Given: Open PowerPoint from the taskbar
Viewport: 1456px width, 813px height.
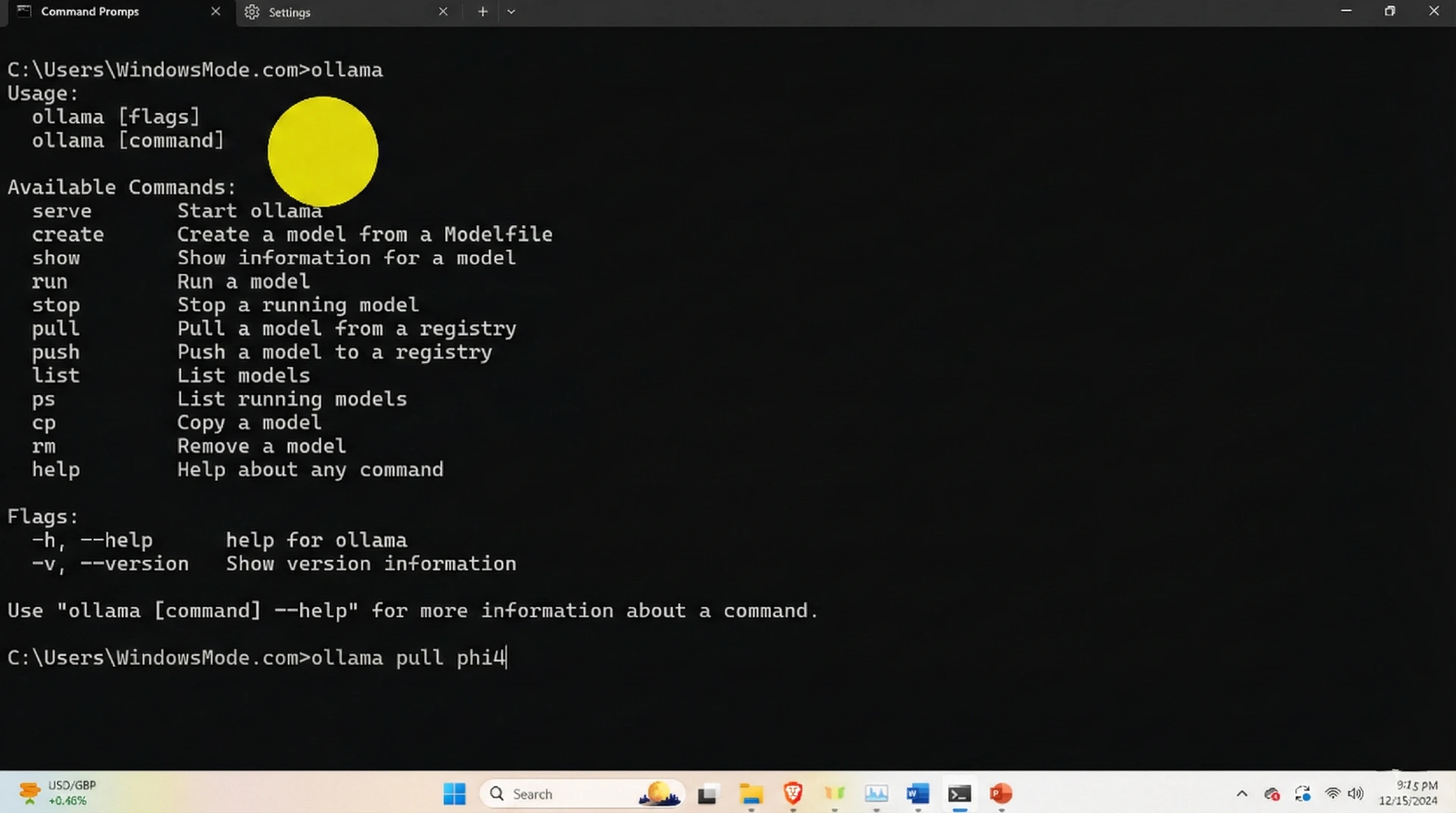Looking at the screenshot, I should (x=1000, y=793).
